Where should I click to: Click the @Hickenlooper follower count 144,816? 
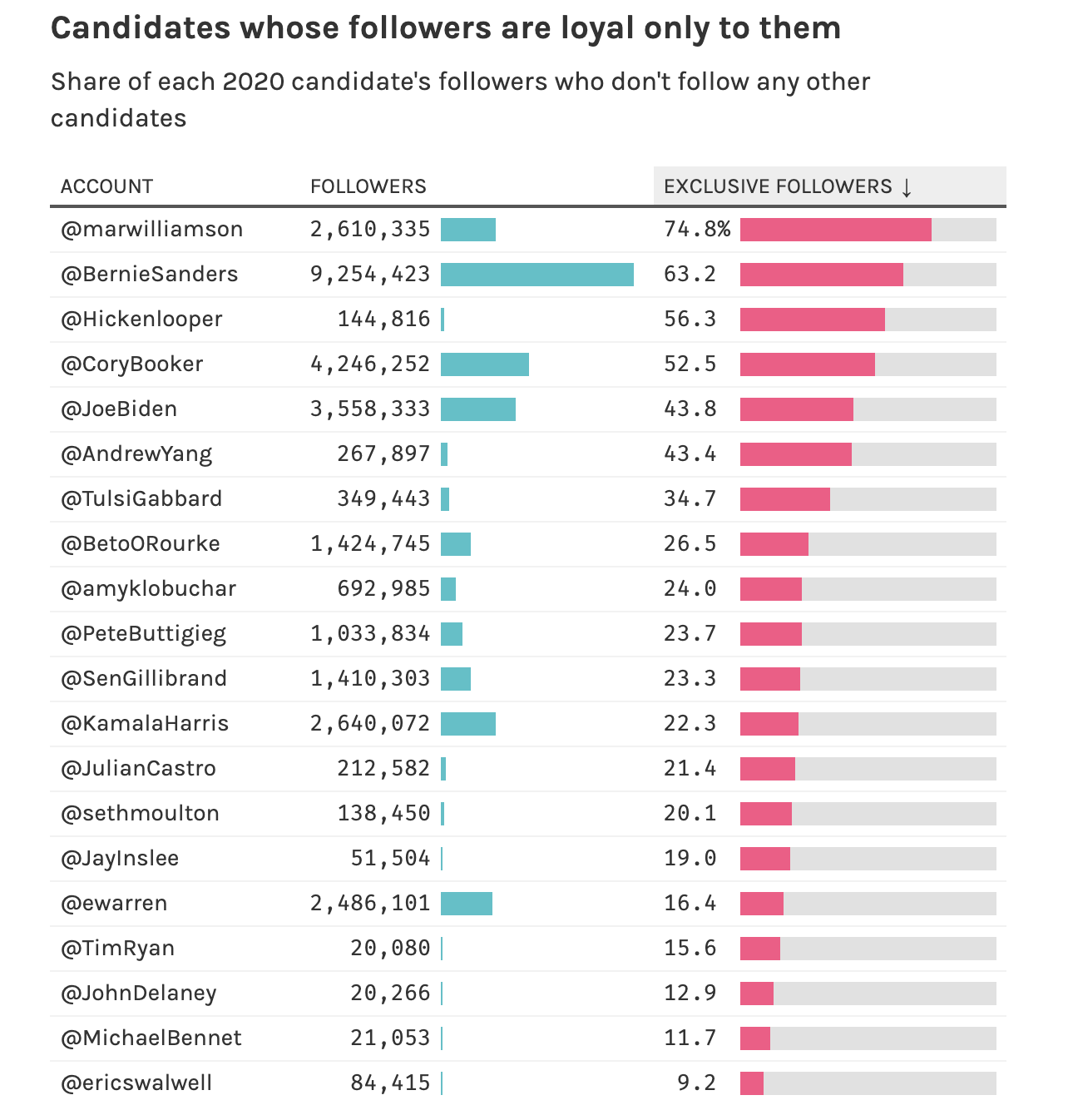click(x=383, y=320)
